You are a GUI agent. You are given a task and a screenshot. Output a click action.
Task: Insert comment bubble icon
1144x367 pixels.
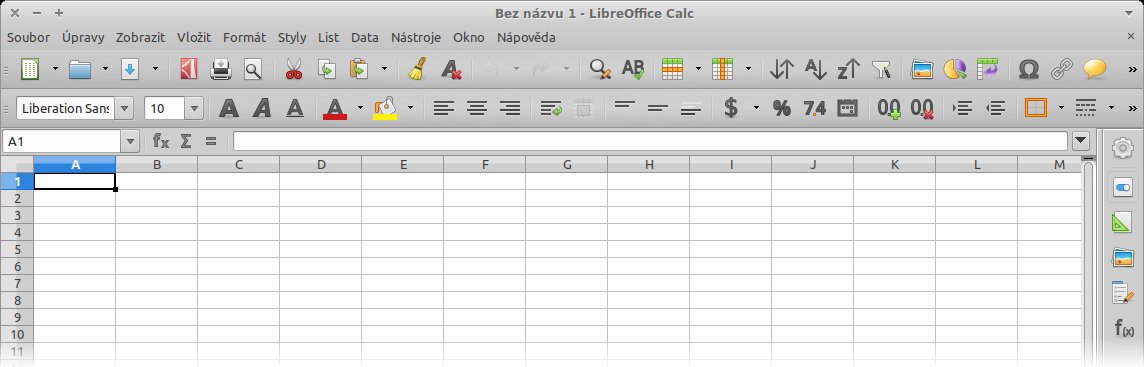pyautogui.click(x=1094, y=69)
